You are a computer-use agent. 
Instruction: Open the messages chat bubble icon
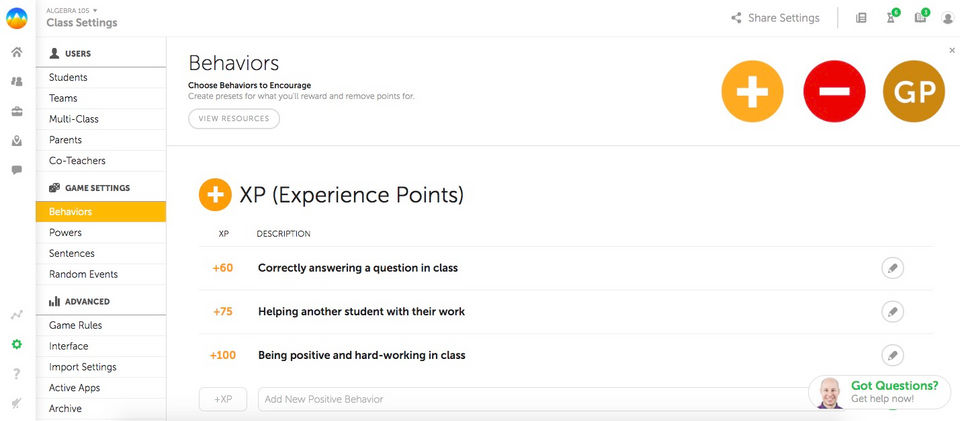(17, 170)
